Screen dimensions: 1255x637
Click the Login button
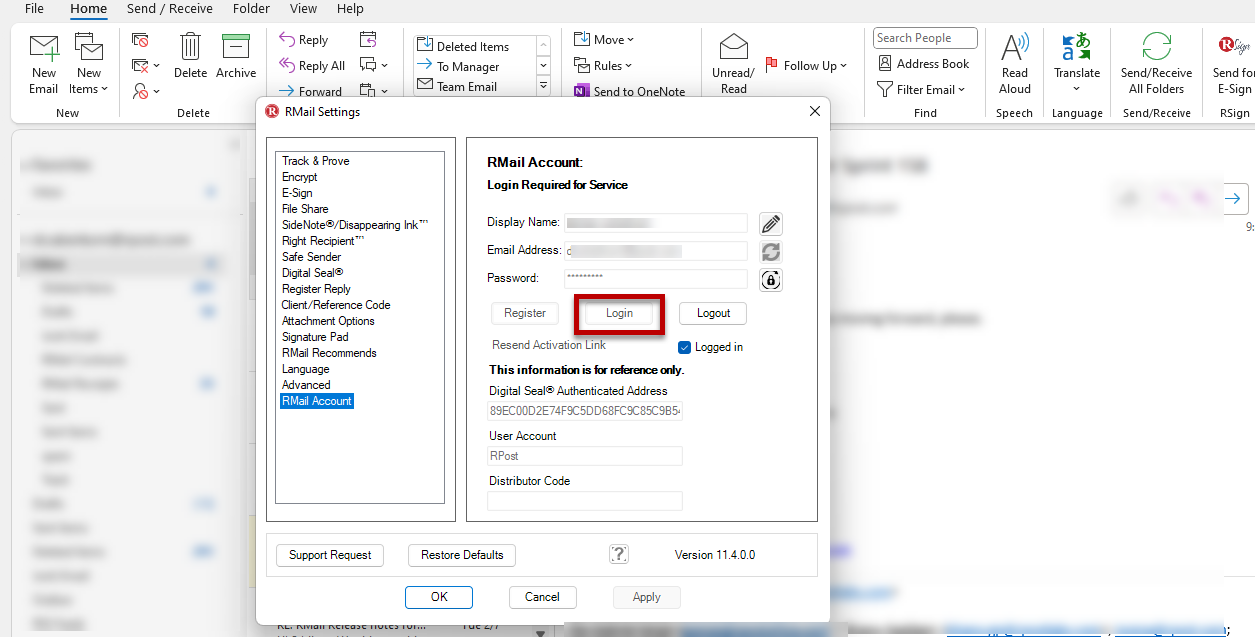(x=619, y=313)
